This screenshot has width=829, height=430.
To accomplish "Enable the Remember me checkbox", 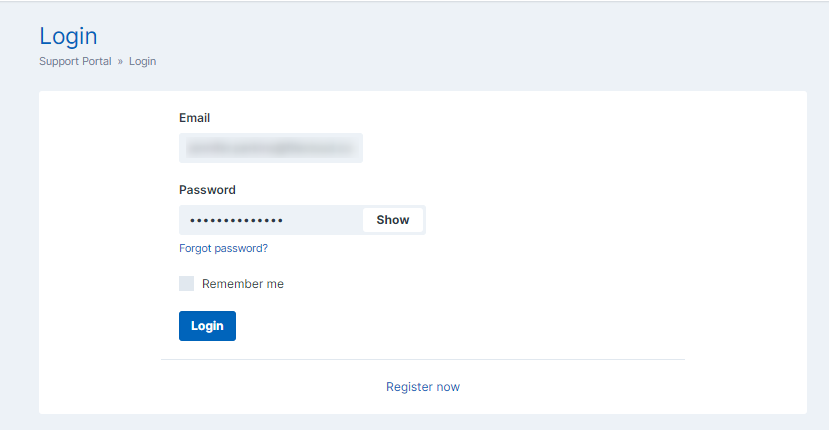I will (x=187, y=284).
